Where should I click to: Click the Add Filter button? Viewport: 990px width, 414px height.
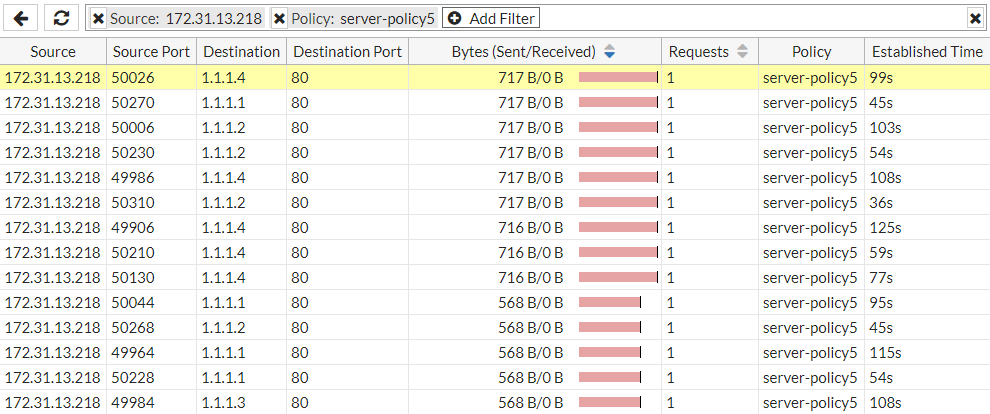tap(491, 18)
